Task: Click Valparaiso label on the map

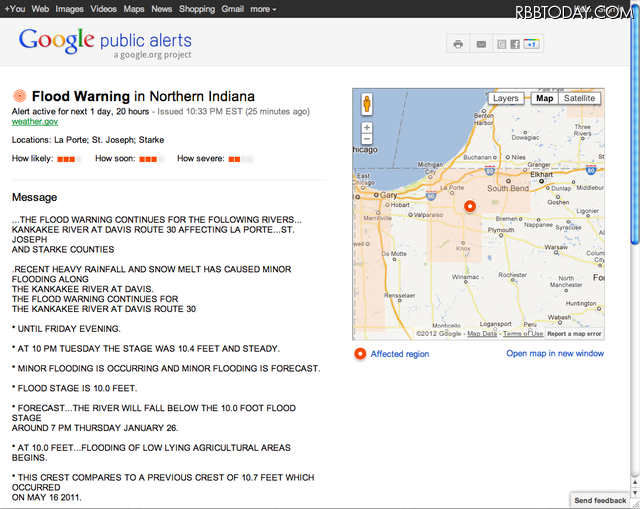Action: pyautogui.click(x=428, y=215)
